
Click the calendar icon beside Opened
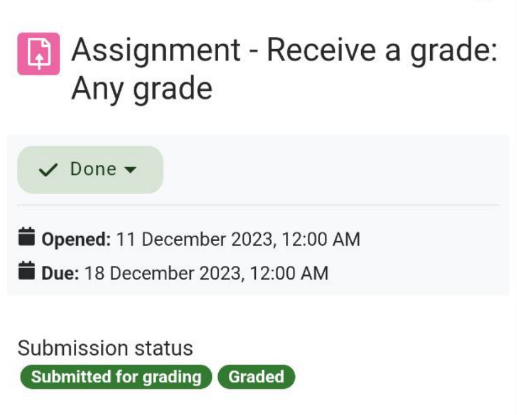[27, 237]
